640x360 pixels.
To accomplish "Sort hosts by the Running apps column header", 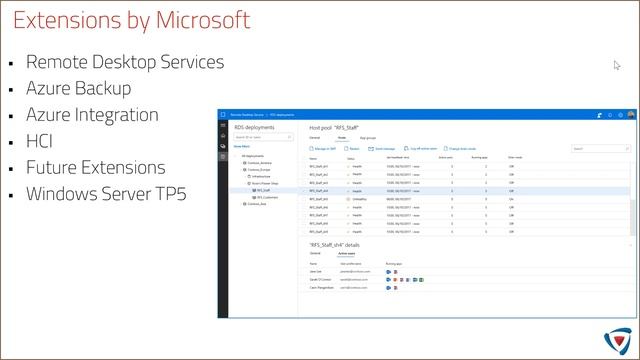I will point(480,158).
